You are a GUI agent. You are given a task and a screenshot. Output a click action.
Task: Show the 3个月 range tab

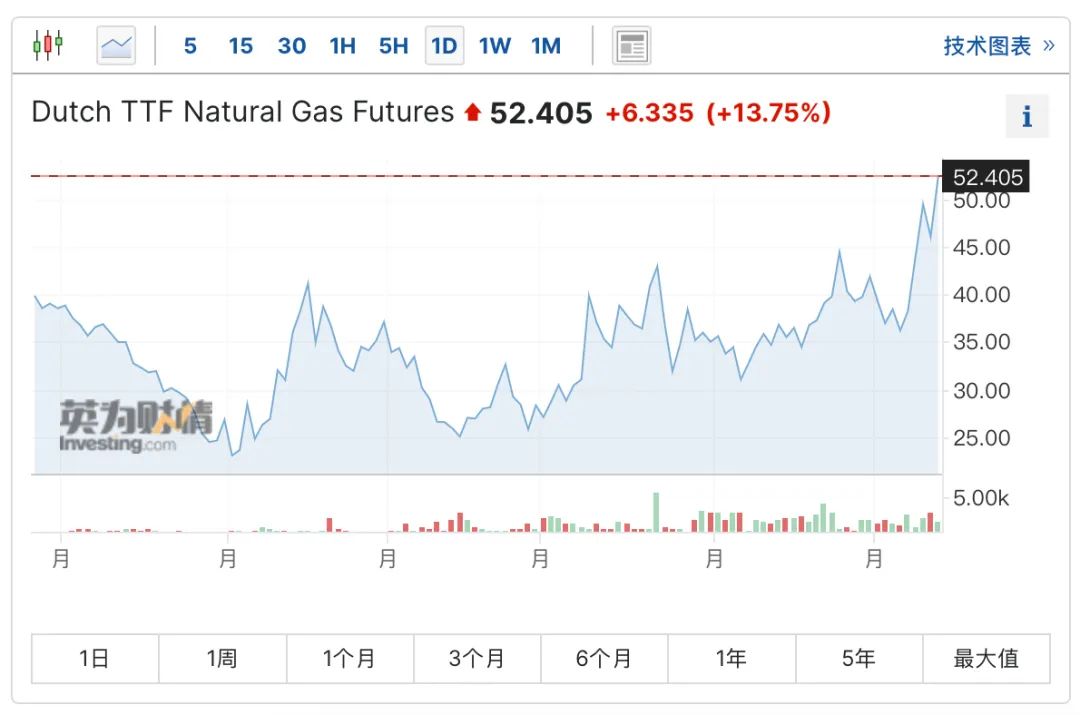pos(477,659)
